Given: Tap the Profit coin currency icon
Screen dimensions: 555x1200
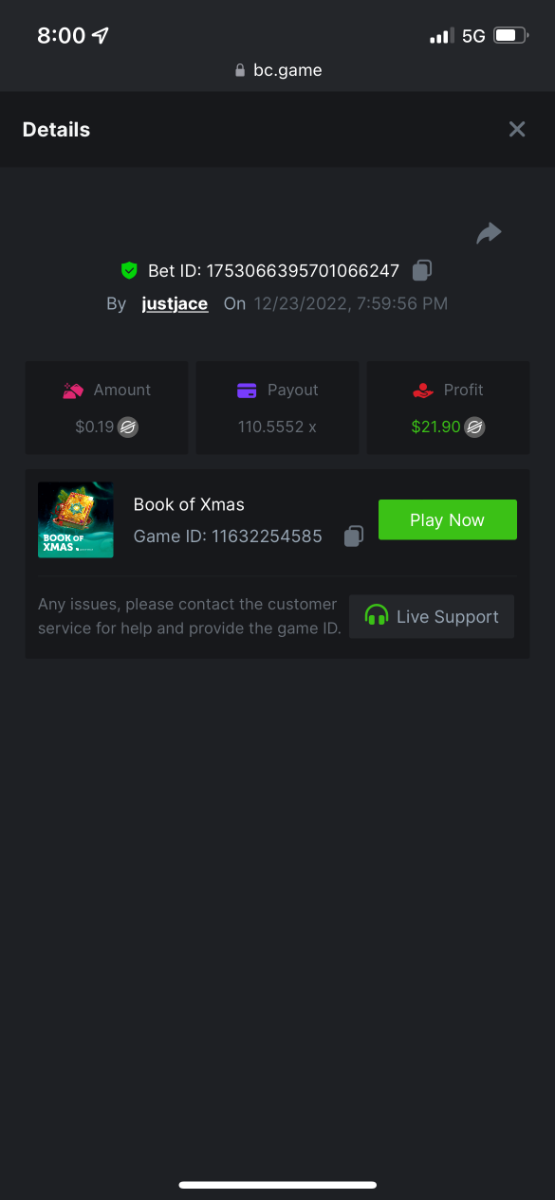Looking at the screenshot, I should pos(475,427).
